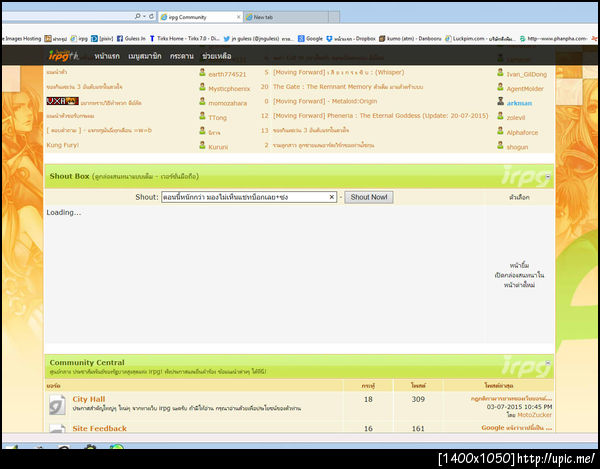Click the user icon beside shogun
600x469 pixels.
pos(500,145)
